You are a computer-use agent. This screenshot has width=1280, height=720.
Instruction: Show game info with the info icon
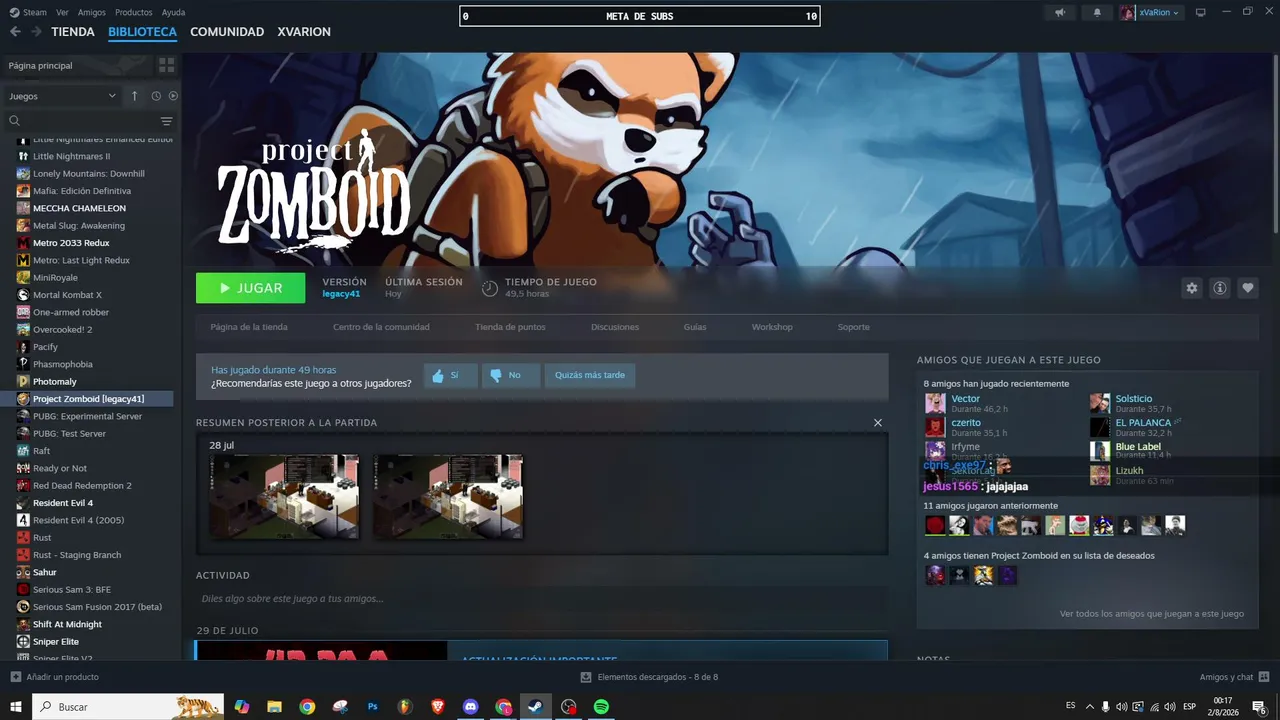pyautogui.click(x=1220, y=288)
